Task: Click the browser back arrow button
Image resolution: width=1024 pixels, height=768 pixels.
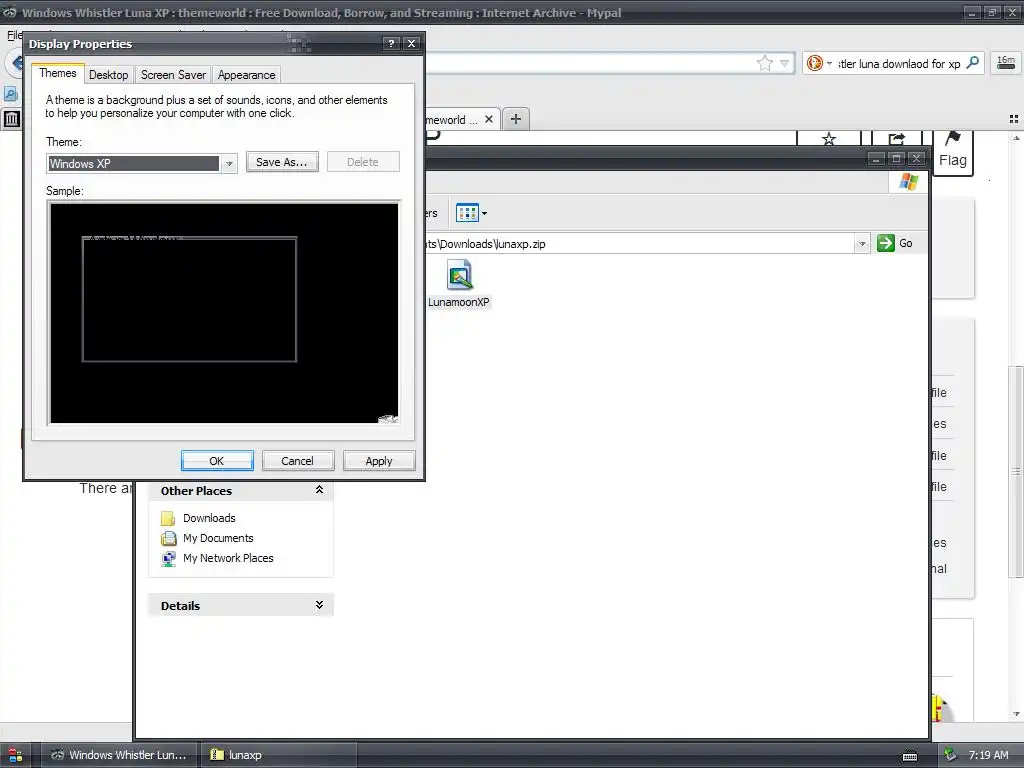Action: (x=16, y=63)
